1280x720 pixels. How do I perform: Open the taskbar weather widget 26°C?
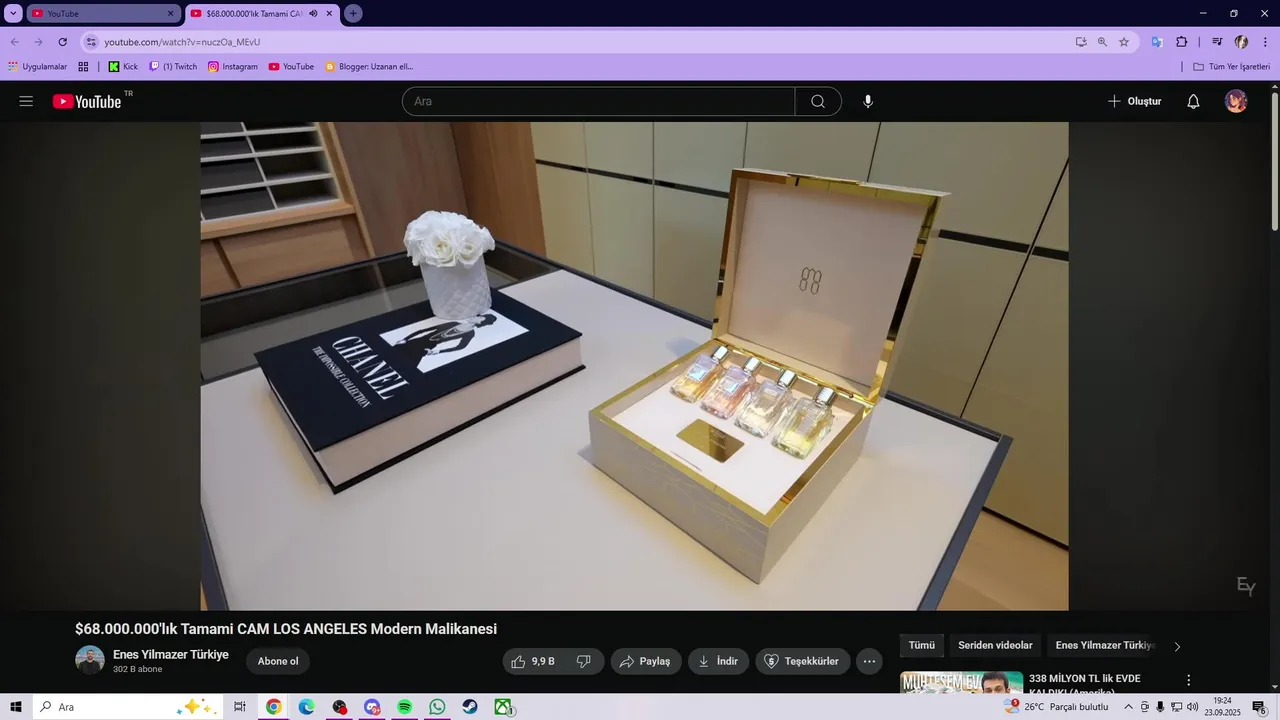coord(1058,707)
